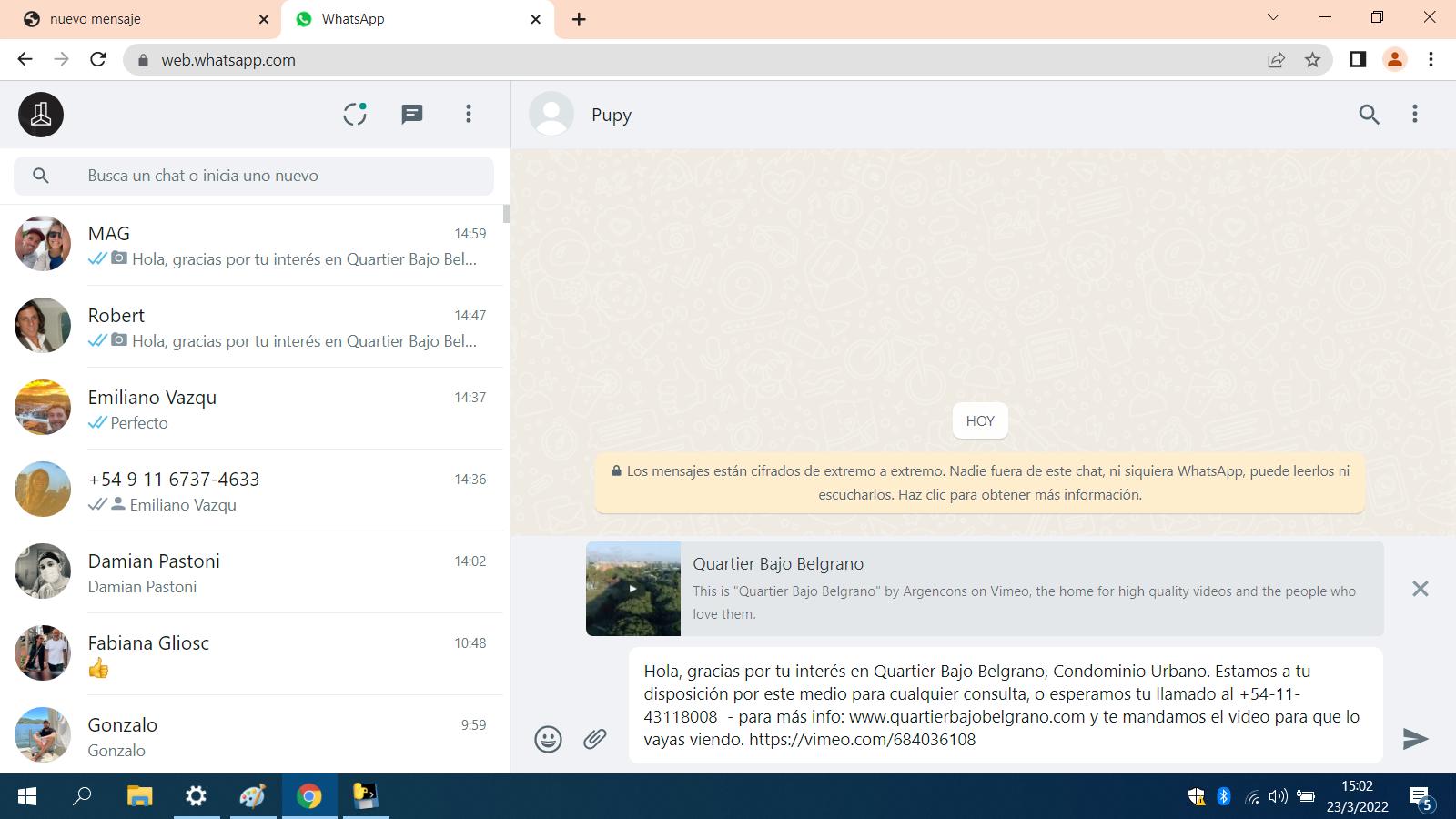
Task: Open the volume tray control
Action: click(x=1279, y=796)
